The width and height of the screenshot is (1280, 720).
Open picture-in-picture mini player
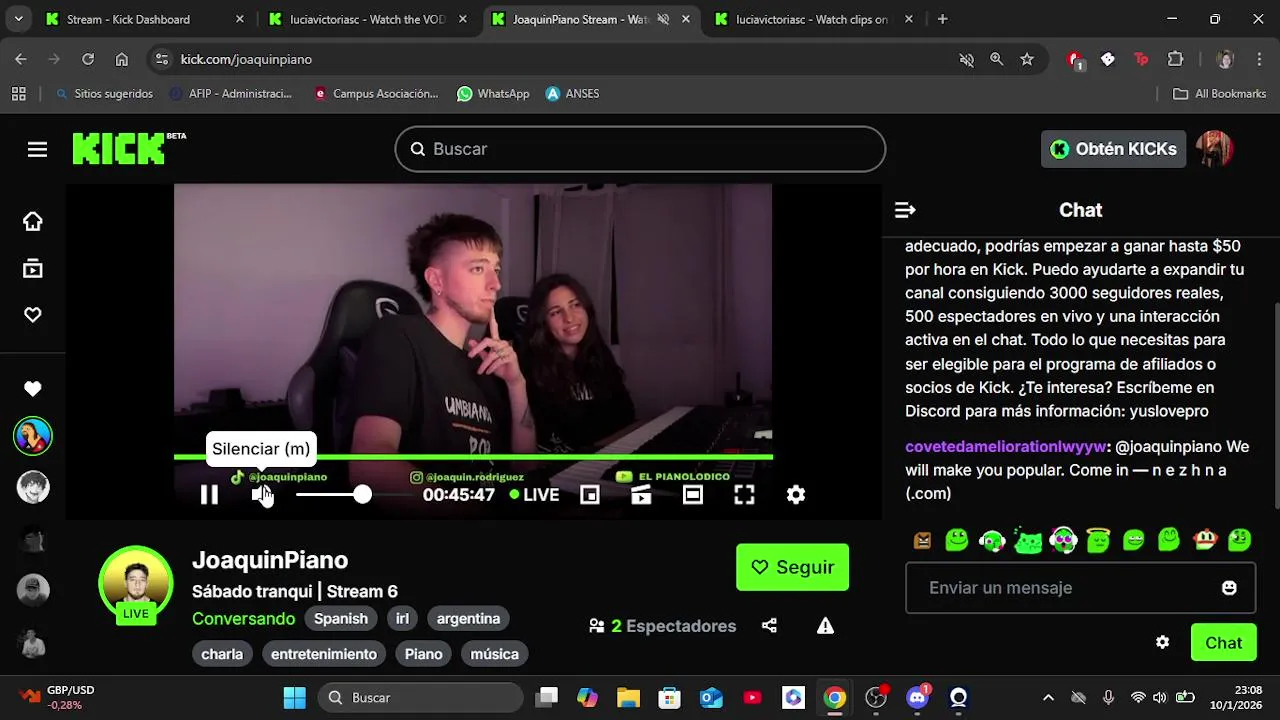point(590,494)
